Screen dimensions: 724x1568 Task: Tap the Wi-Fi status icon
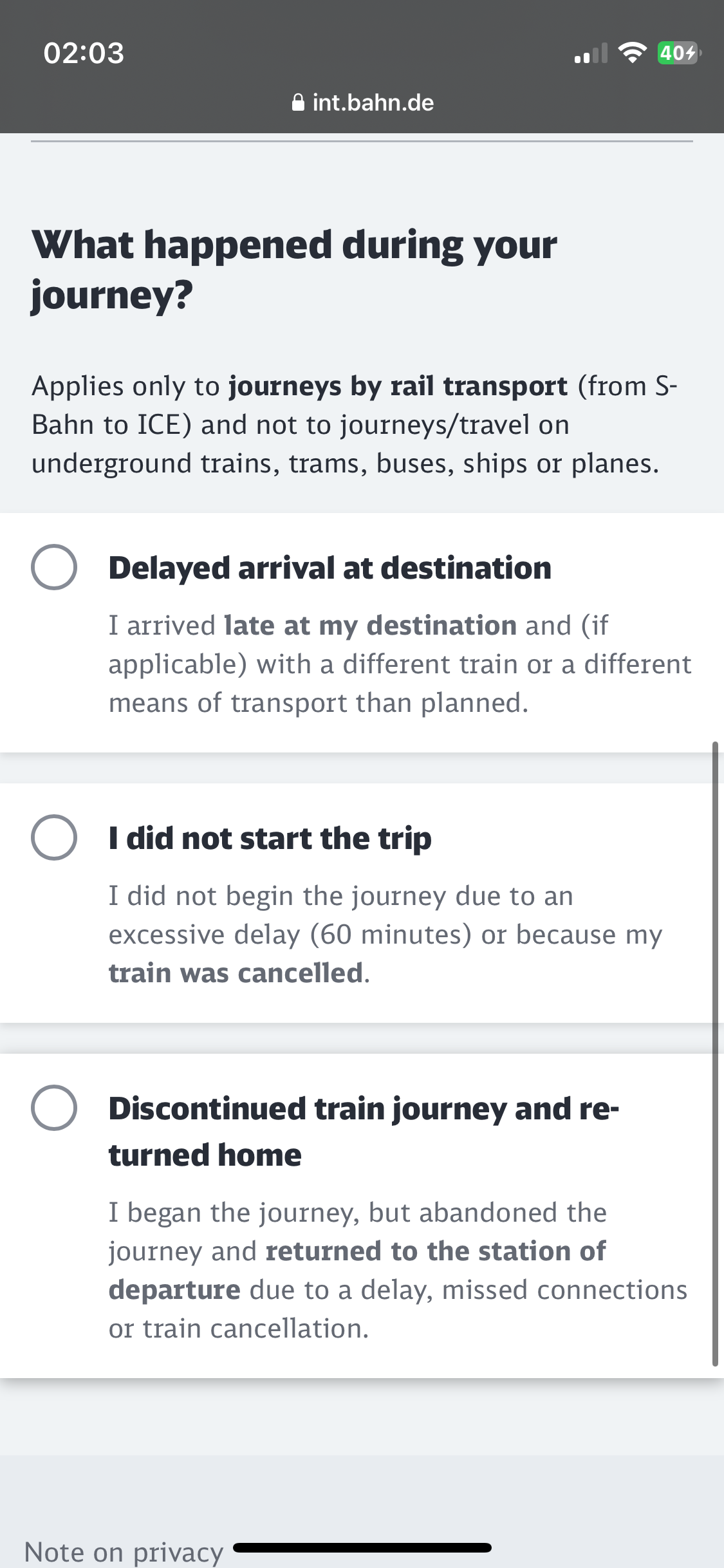632,53
